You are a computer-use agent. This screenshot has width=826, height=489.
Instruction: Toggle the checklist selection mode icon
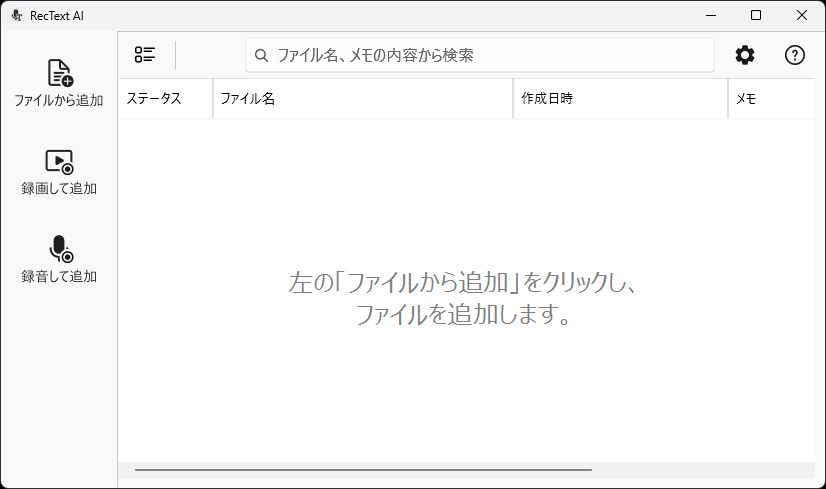click(x=145, y=55)
